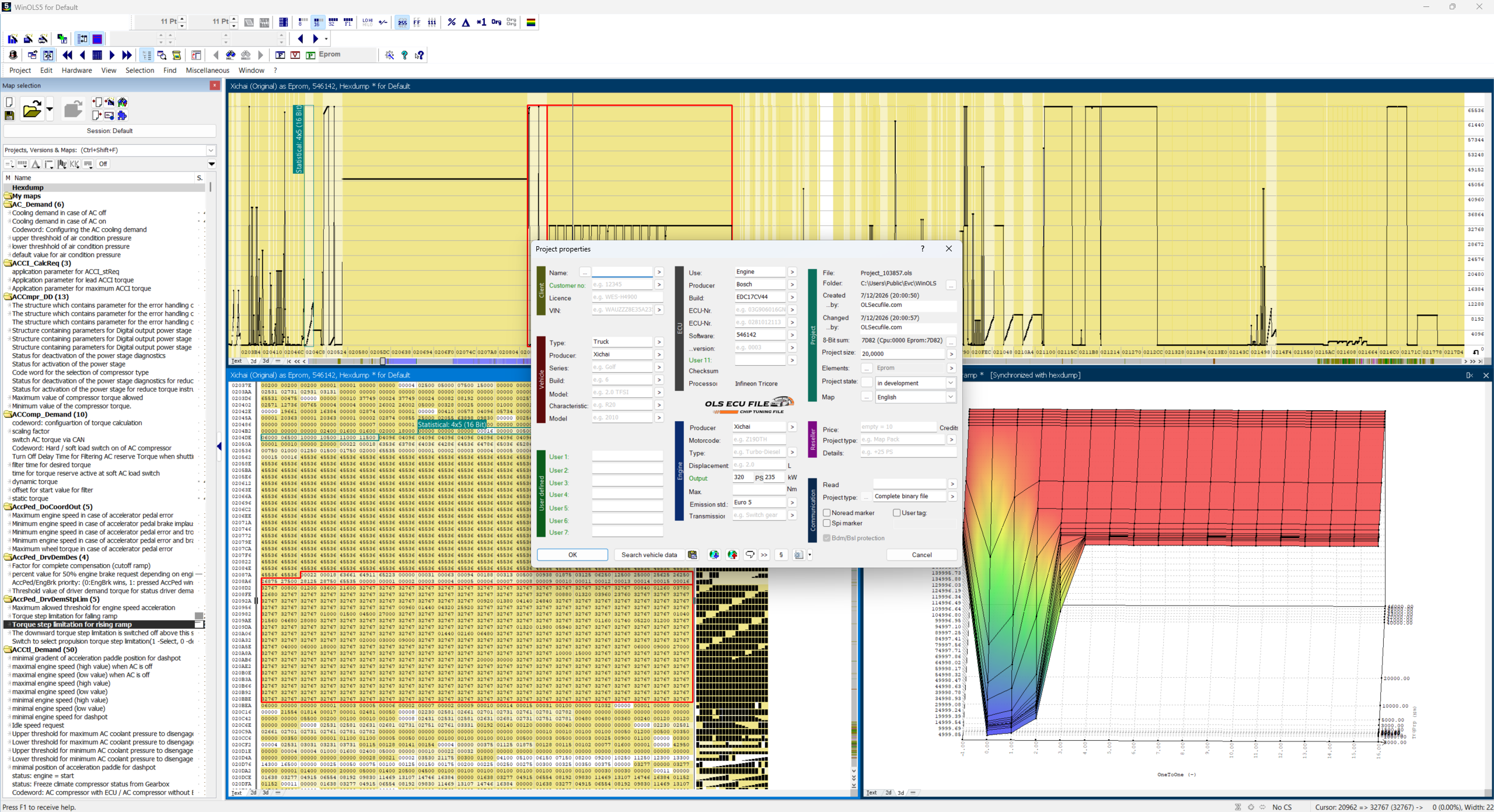Open the Hardware menu
Viewport: 1494px width, 812px height.
coord(77,71)
